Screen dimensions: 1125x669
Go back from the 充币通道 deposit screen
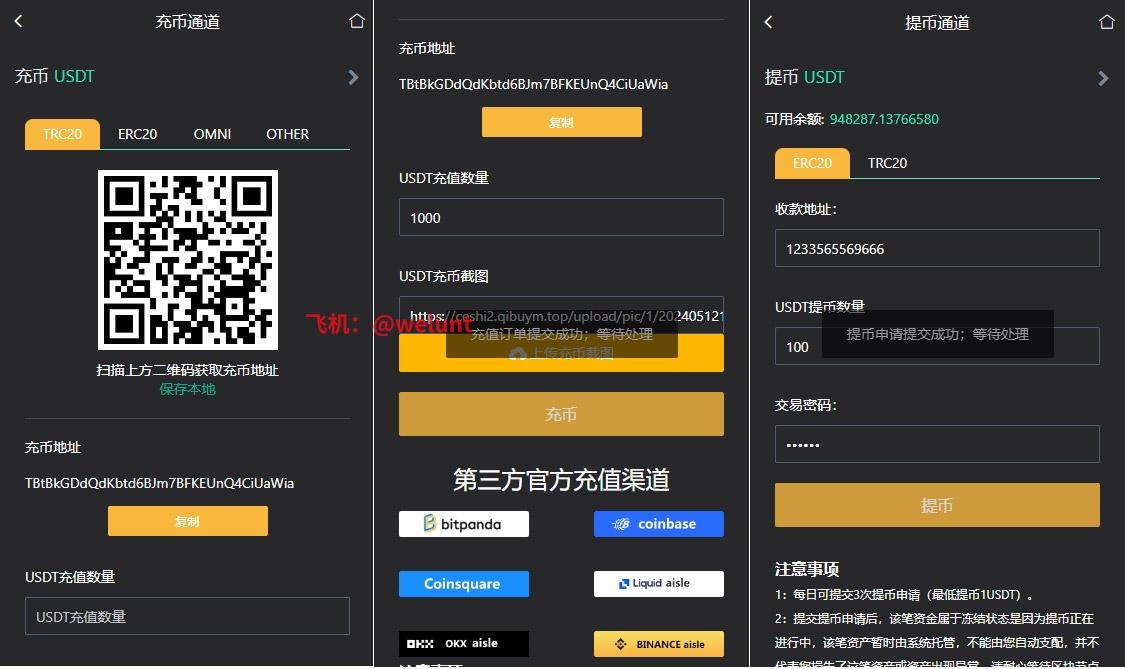(19, 21)
